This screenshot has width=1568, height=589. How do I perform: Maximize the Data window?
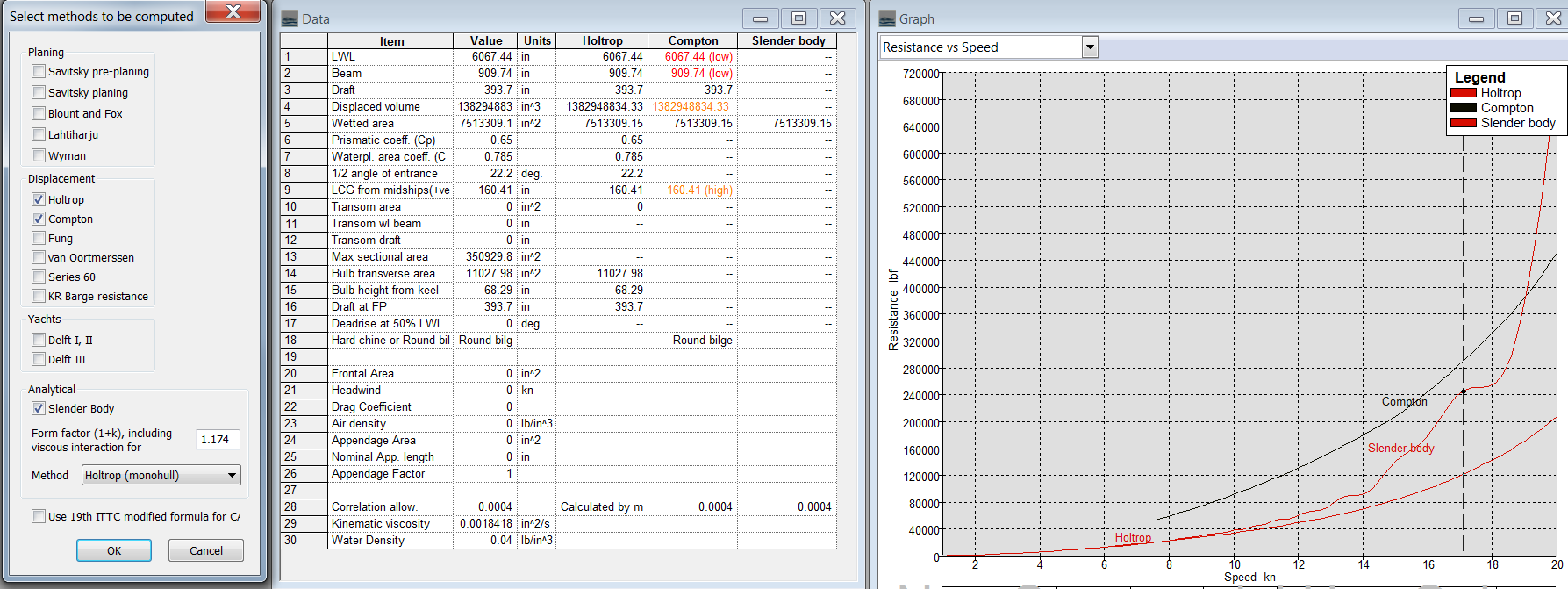[x=799, y=18]
